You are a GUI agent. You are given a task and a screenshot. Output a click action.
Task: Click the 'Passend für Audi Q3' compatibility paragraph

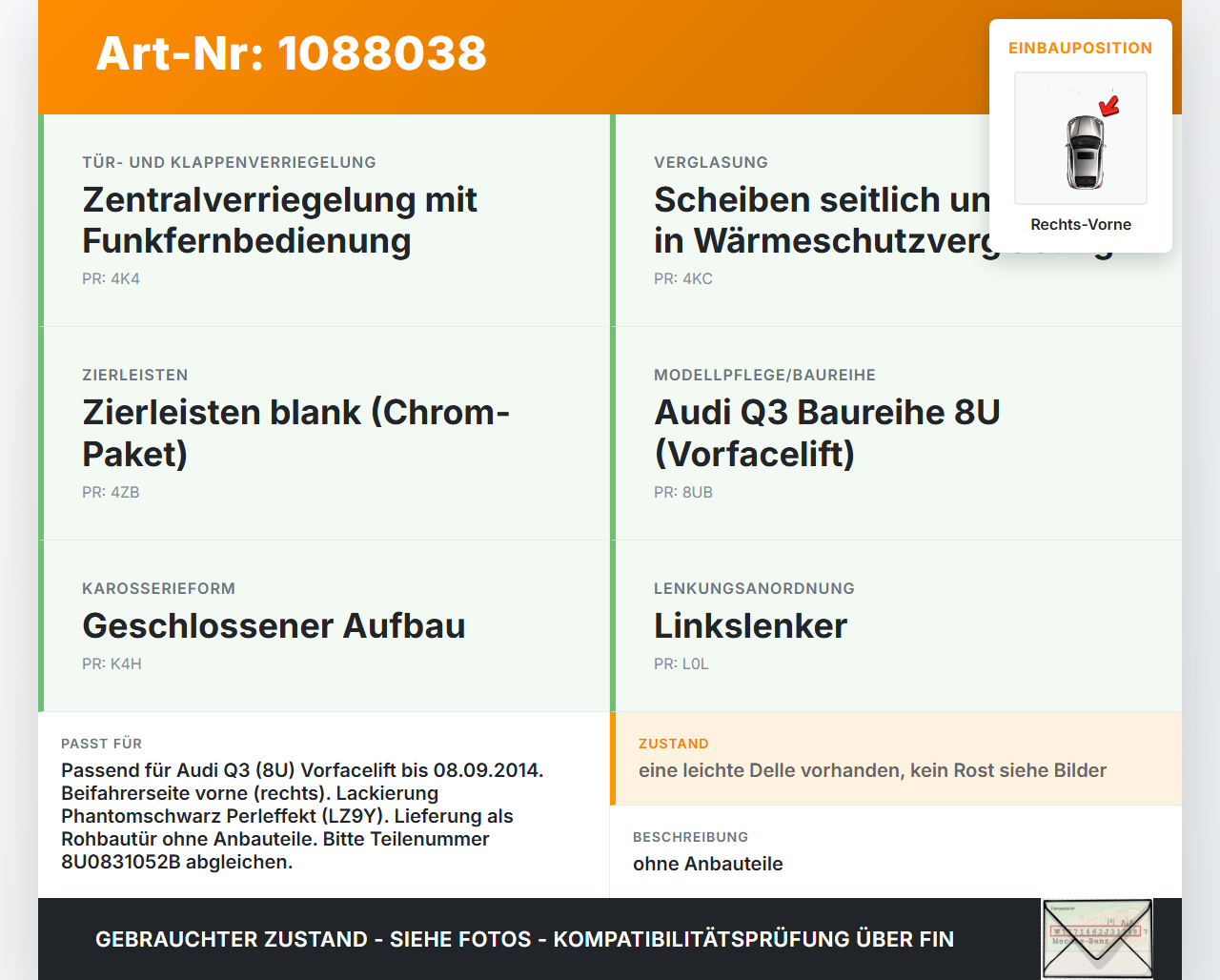302,816
